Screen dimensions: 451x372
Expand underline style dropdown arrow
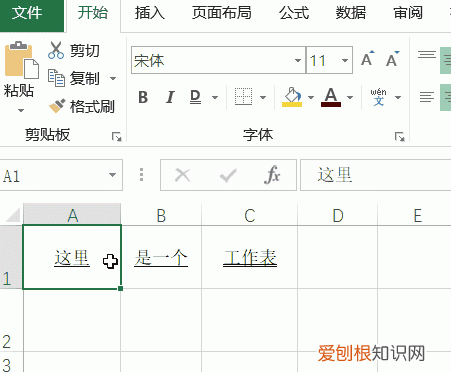click(x=215, y=97)
